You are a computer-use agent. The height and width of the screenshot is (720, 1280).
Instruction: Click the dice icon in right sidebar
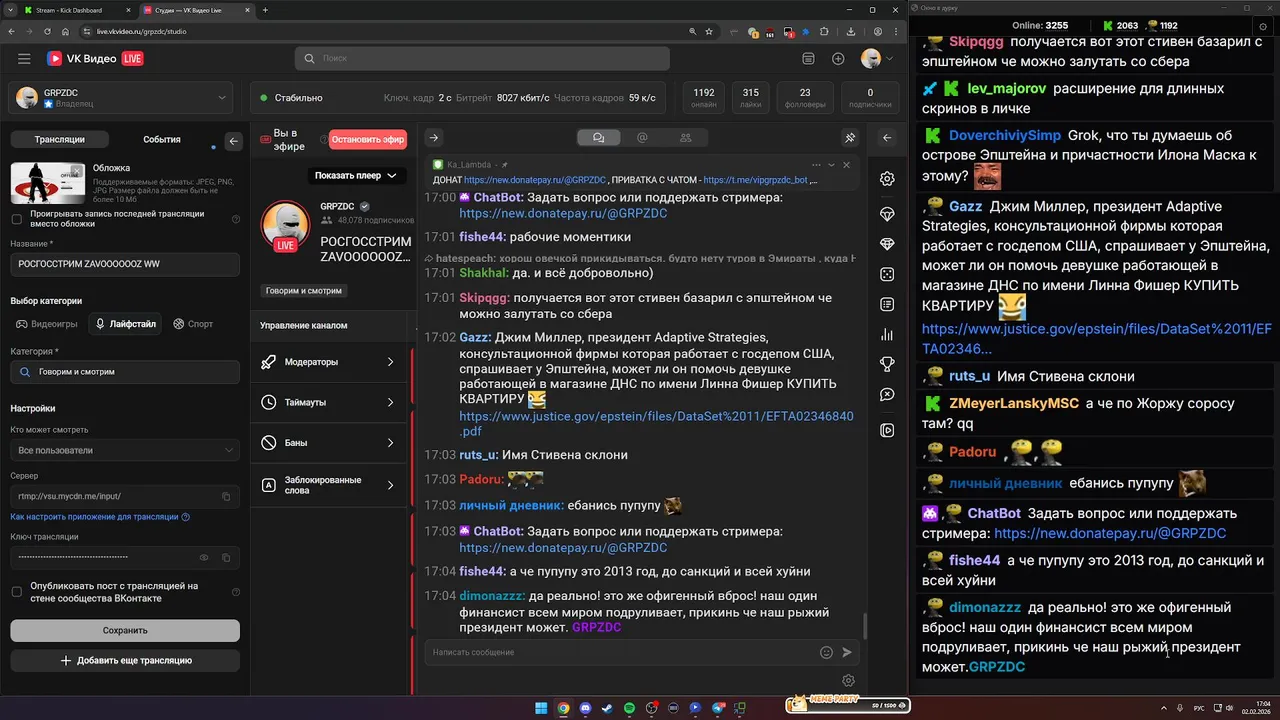point(887,274)
